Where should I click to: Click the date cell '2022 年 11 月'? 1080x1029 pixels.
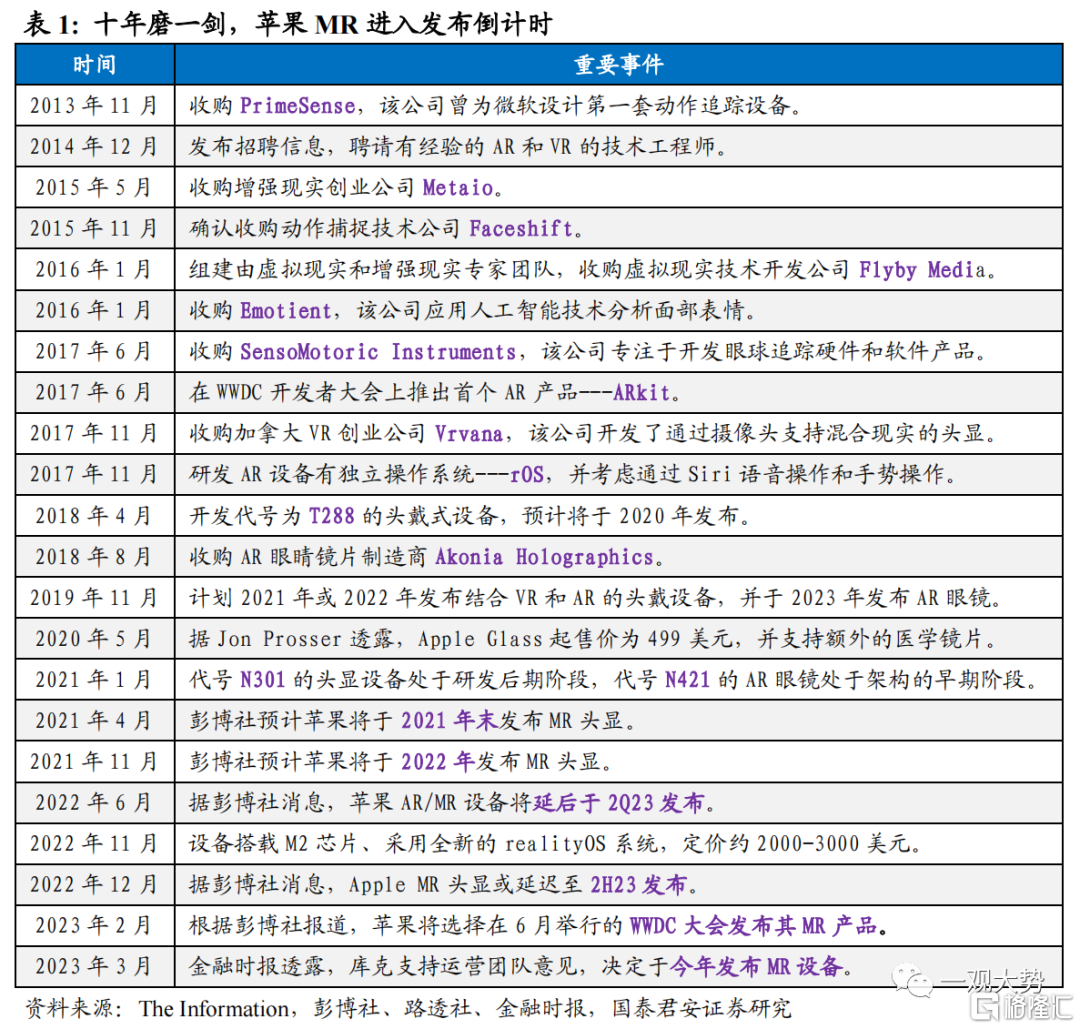pos(94,844)
